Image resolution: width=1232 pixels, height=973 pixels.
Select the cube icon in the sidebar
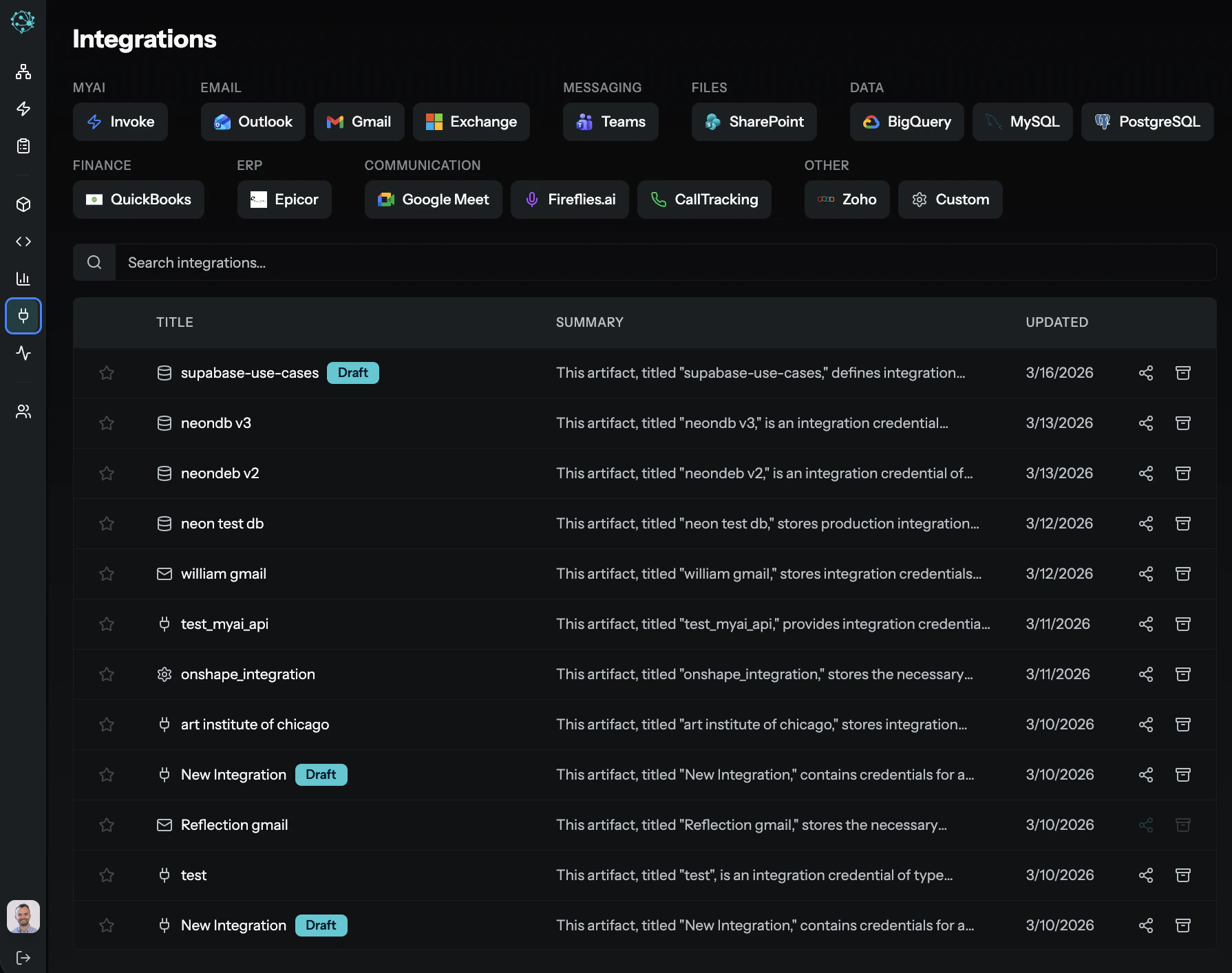(23, 204)
